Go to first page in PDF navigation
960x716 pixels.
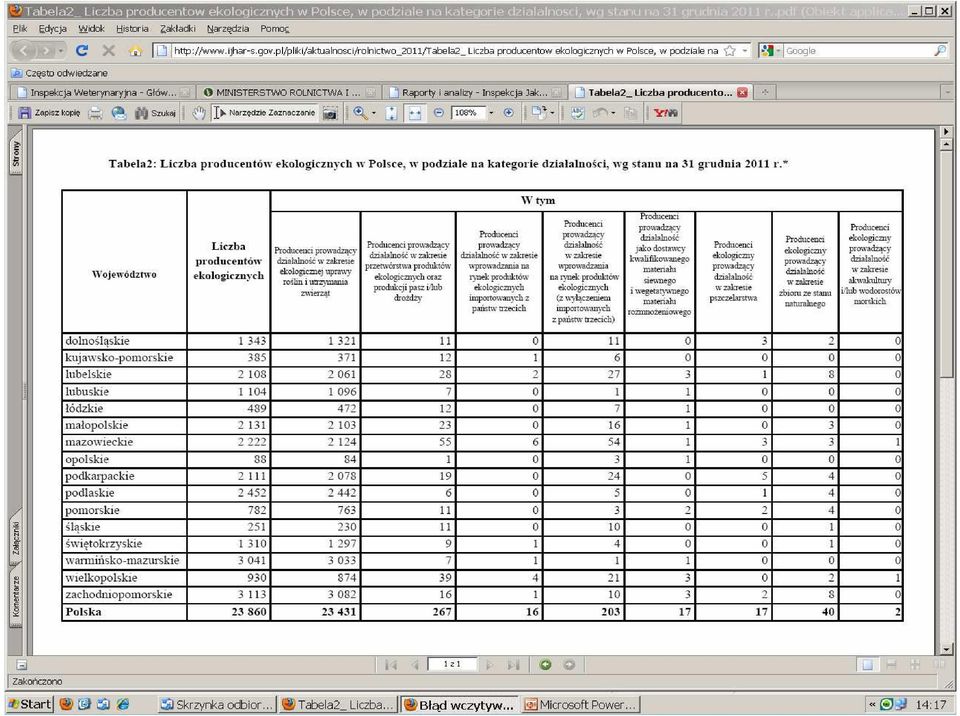[x=391, y=665]
